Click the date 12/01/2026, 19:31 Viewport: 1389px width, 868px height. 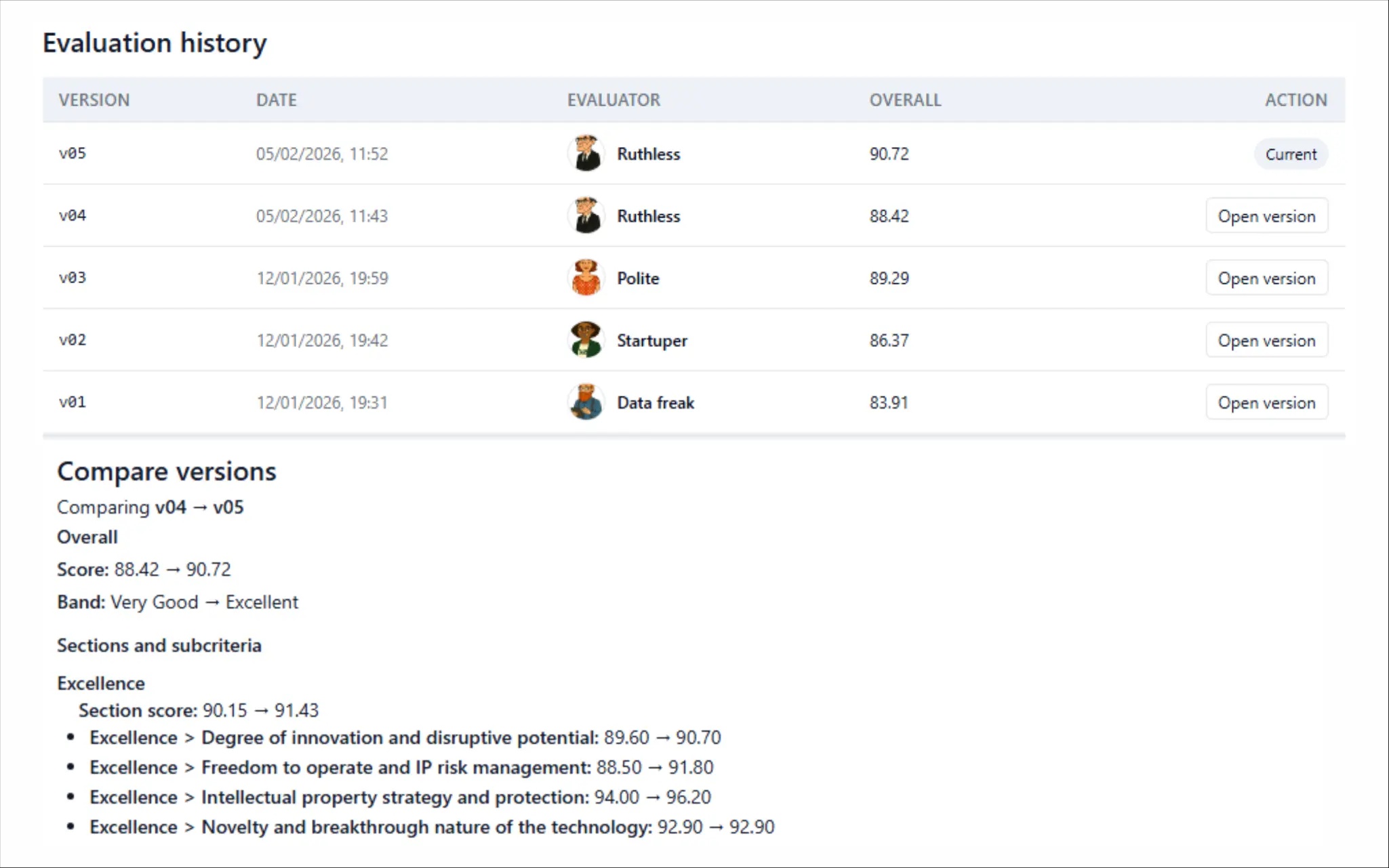[x=322, y=403]
